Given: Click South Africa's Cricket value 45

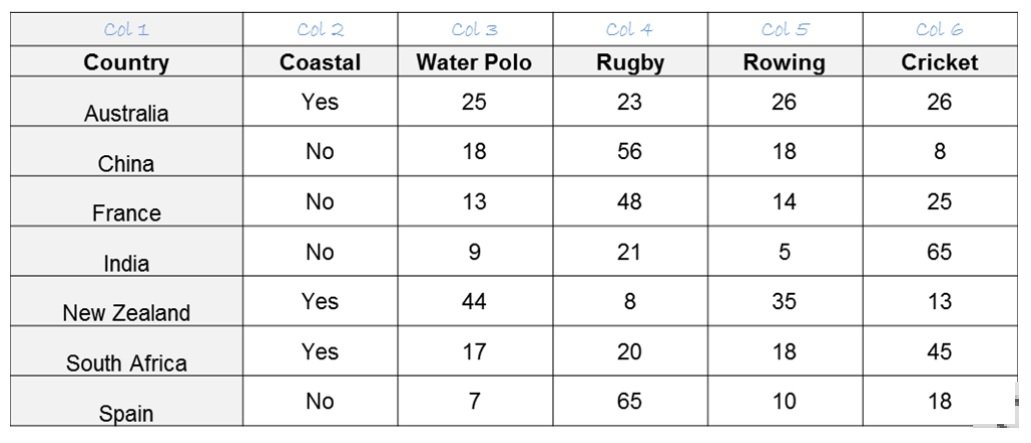Looking at the screenshot, I should pyautogui.click(x=939, y=352).
